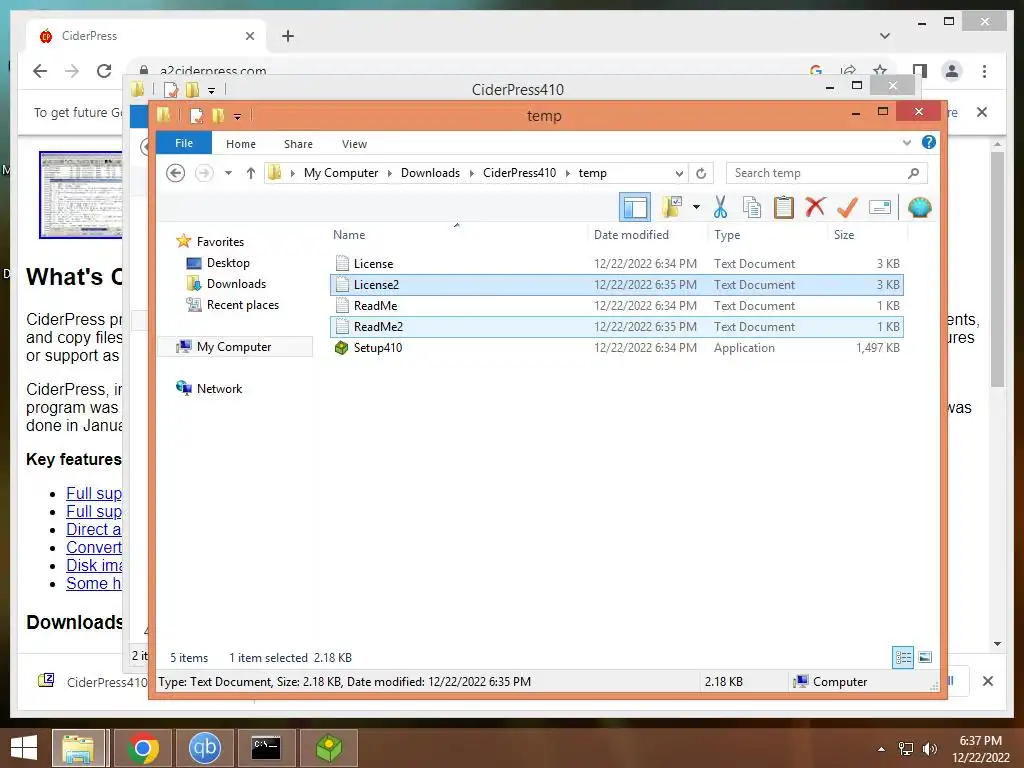Click My Computer in the address breadcrumb
The width and height of the screenshot is (1024, 768).
tap(341, 173)
